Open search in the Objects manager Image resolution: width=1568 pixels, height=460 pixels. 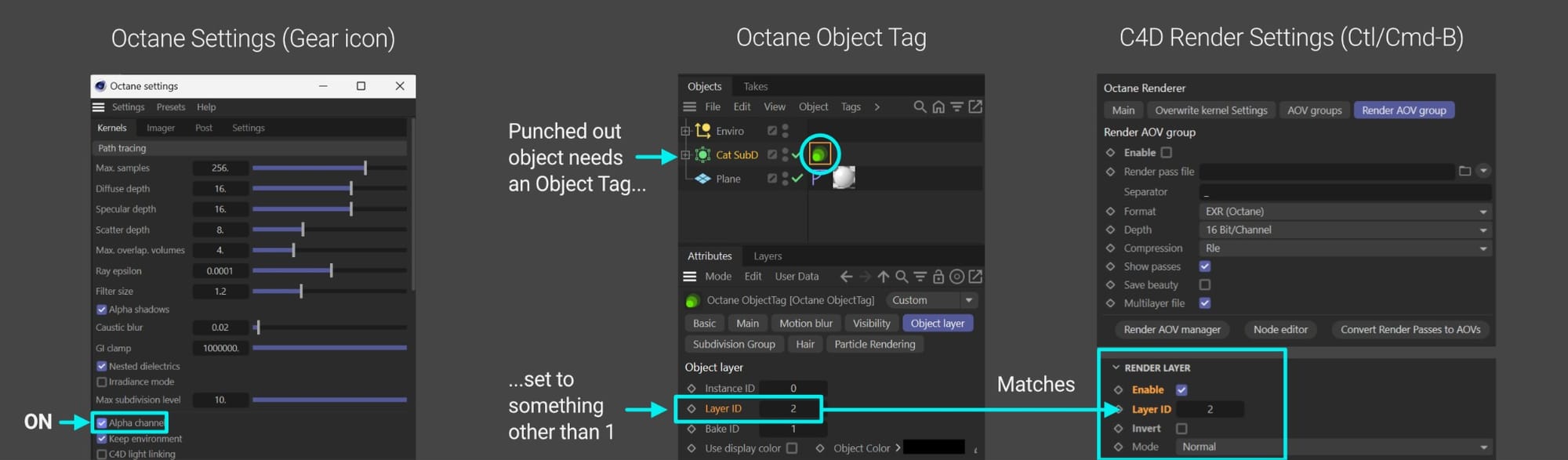(920, 107)
